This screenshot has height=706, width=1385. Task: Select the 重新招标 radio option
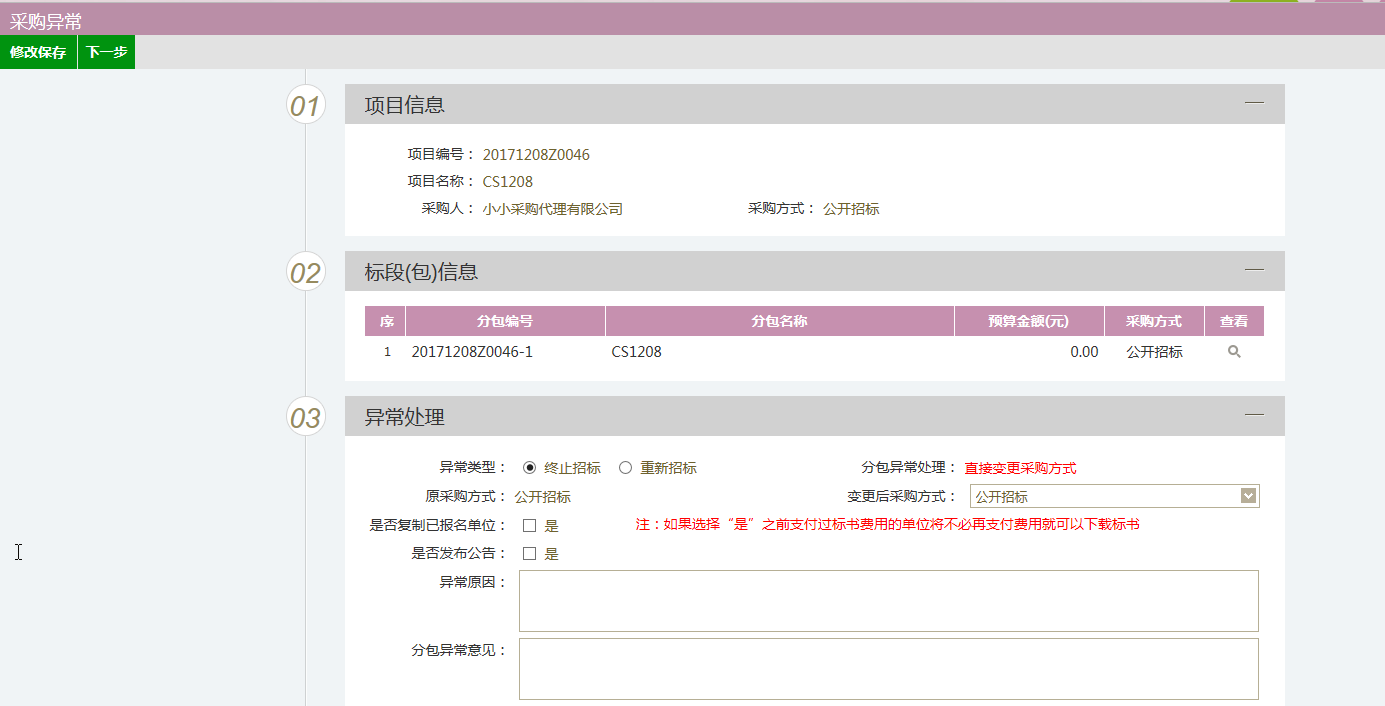(x=626, y=468)
